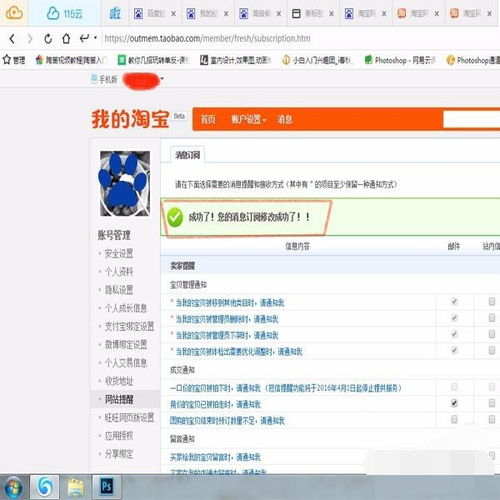The height and width of the screenshot is (500, 500).
Task: Open the Photoshop通道 bookmark
Action: coord(473,60)
